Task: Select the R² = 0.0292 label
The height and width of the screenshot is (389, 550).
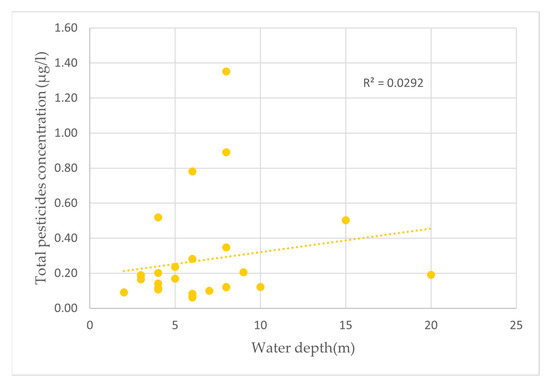Action: (x=393, y=83)
